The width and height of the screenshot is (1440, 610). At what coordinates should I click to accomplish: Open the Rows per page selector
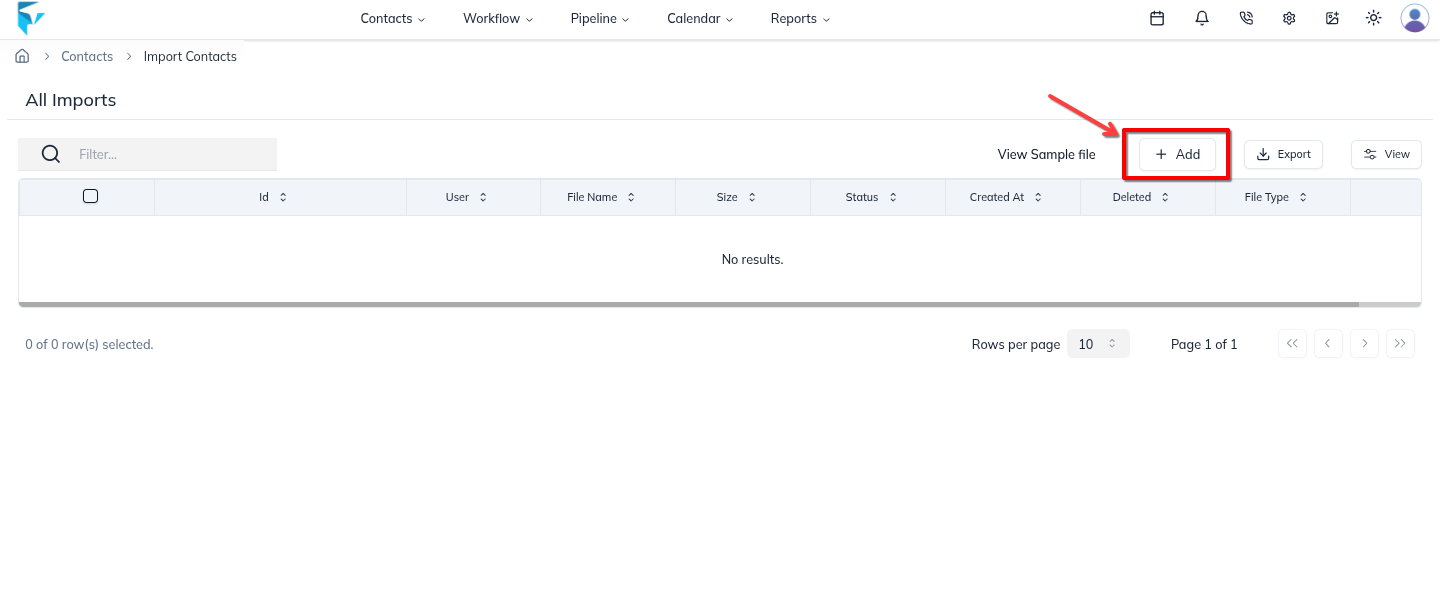(1098, 343)
